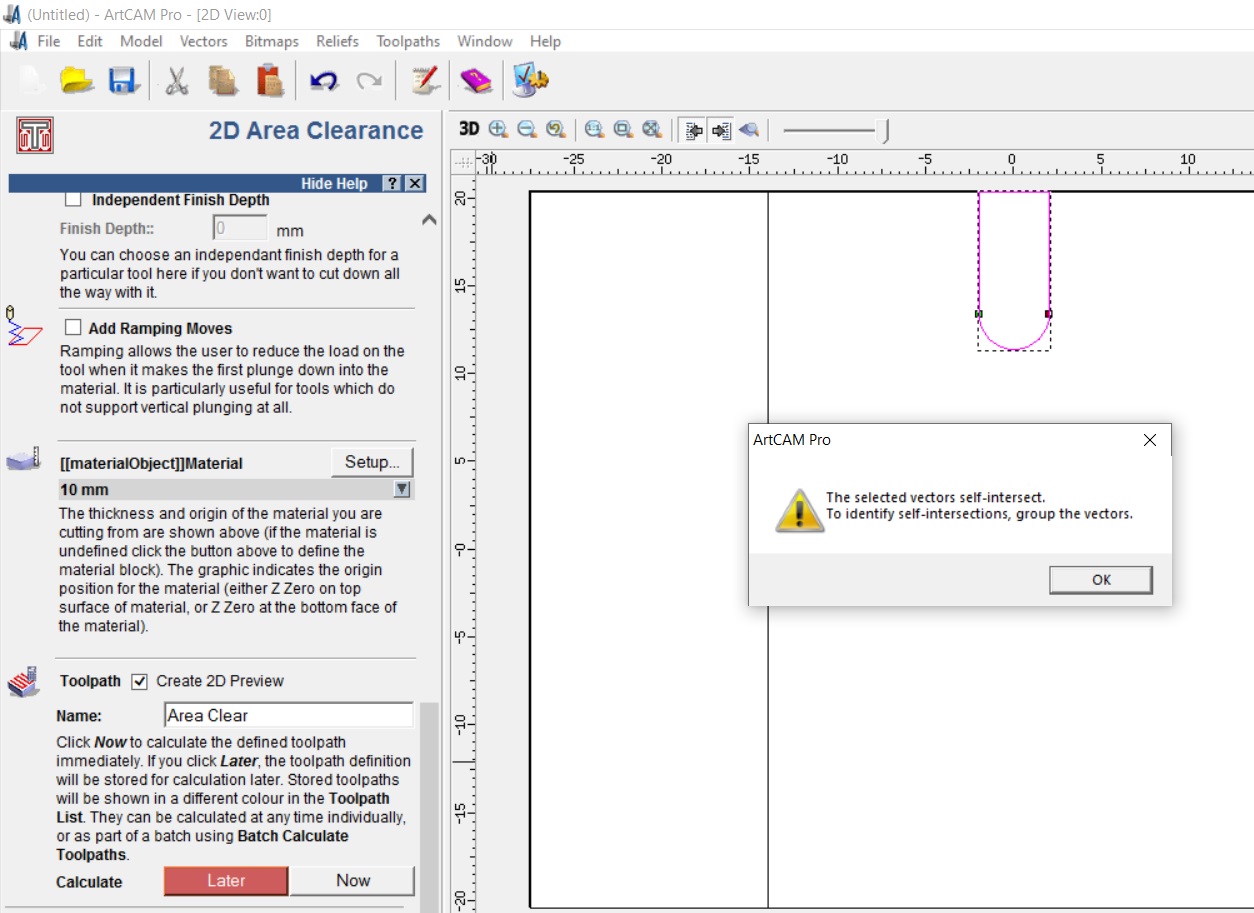
Task: Click the Hide Help link
Action: coord(334,184)
